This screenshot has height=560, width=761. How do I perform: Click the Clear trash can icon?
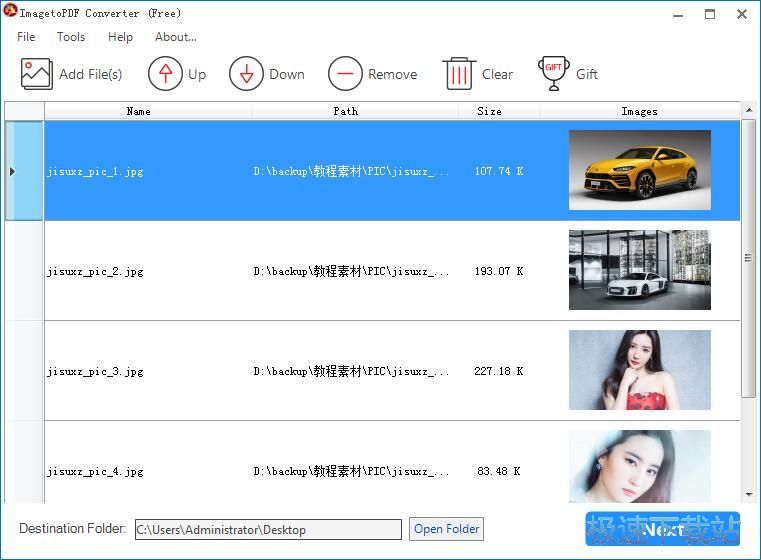(459, 74)
